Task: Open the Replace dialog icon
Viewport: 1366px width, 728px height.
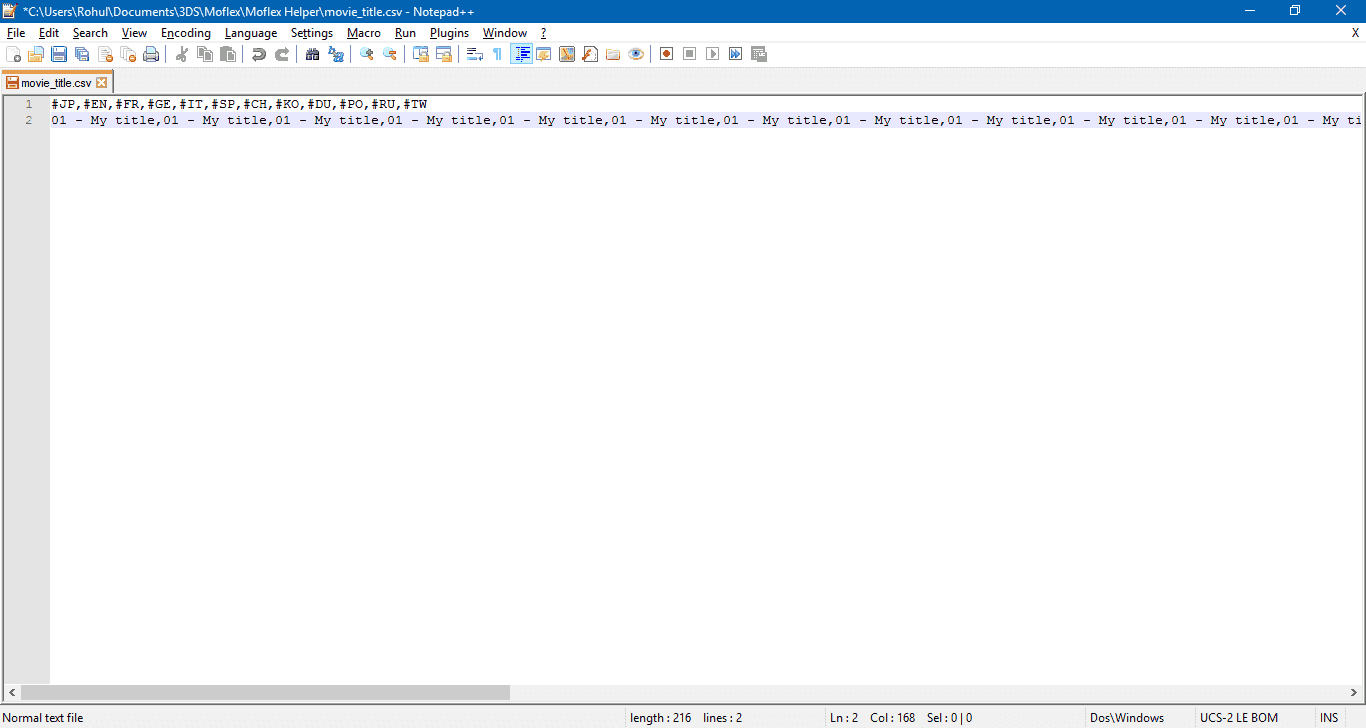Action: (336, 54)
